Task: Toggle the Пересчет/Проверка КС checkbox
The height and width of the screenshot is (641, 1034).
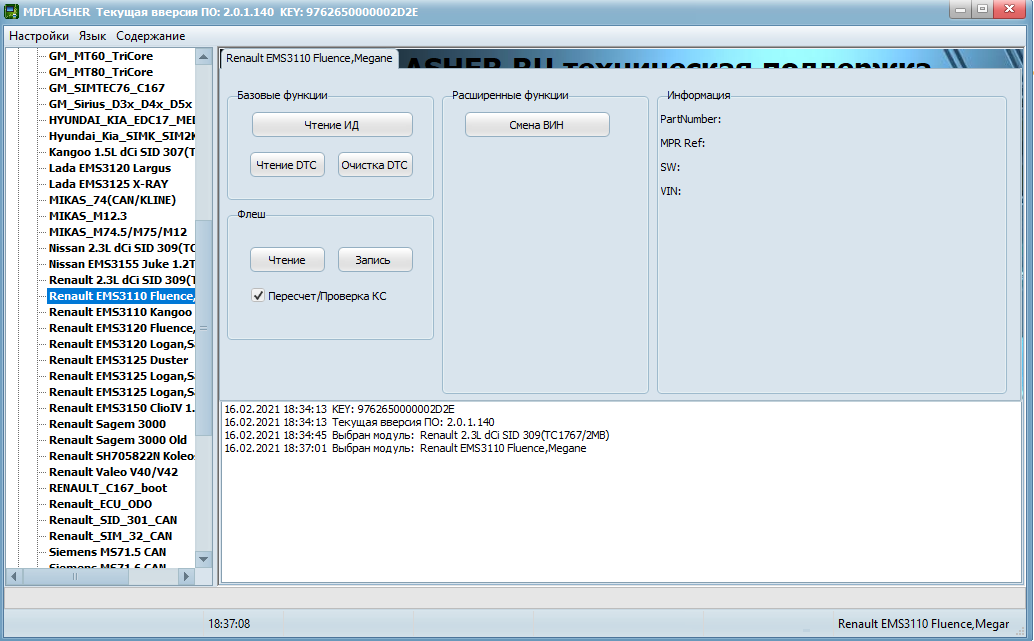Action: click(258, 296)
